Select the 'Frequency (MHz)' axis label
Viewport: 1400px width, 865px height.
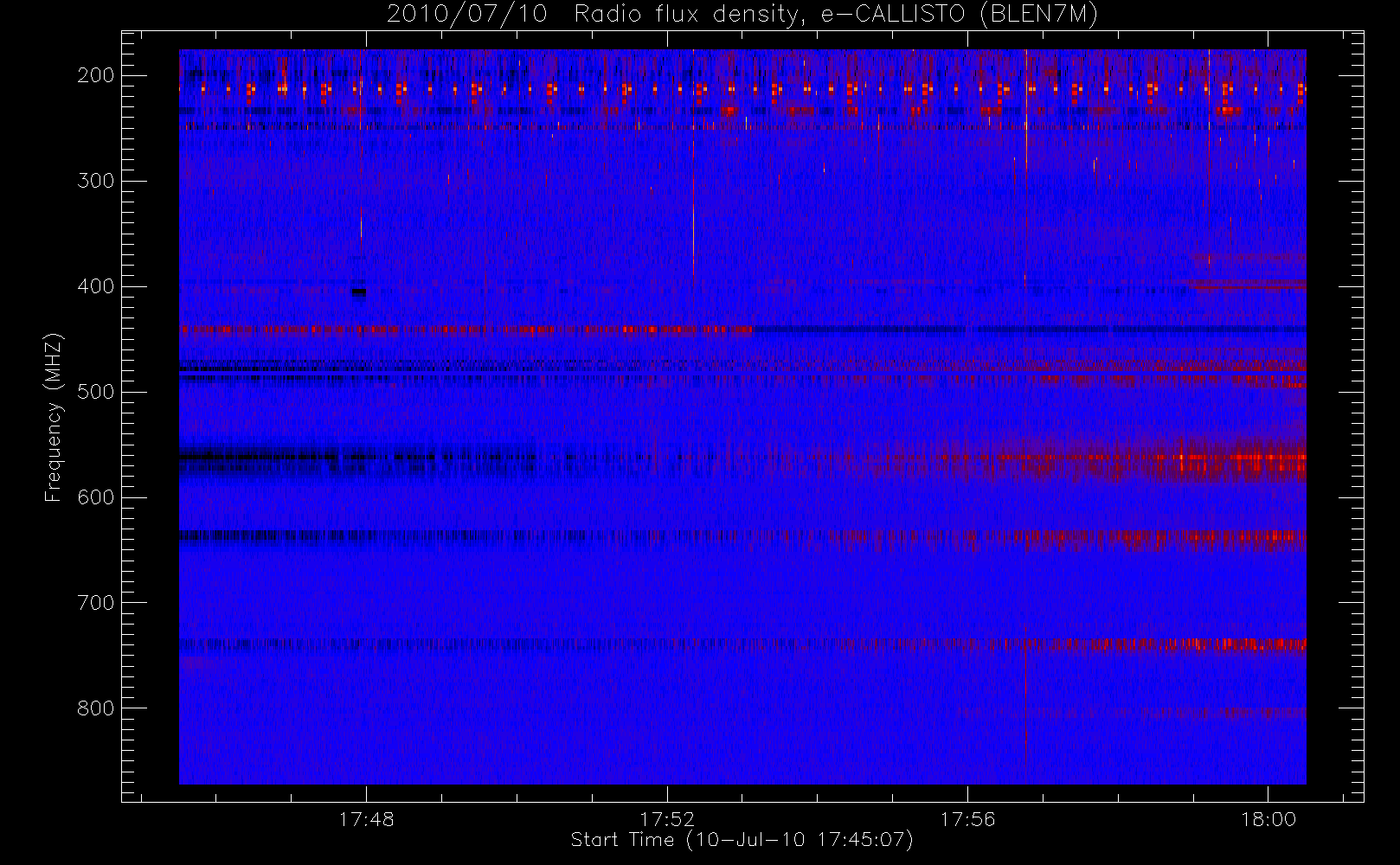54,417
